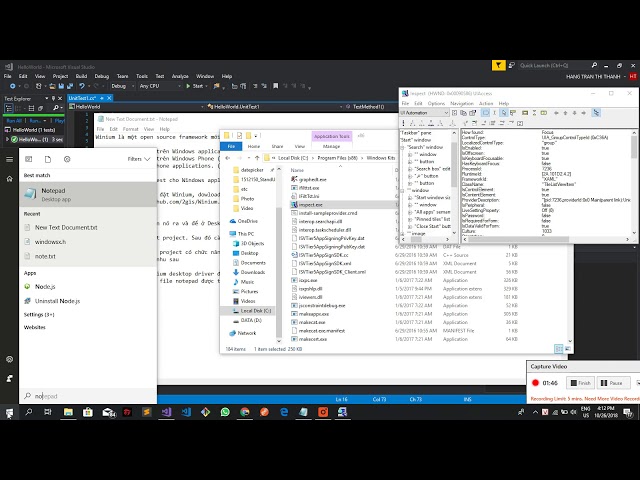Click the Test Explorer search icon
Image resolution: width=640 pixels, height=480 pixels.
[x=56, y=108]
